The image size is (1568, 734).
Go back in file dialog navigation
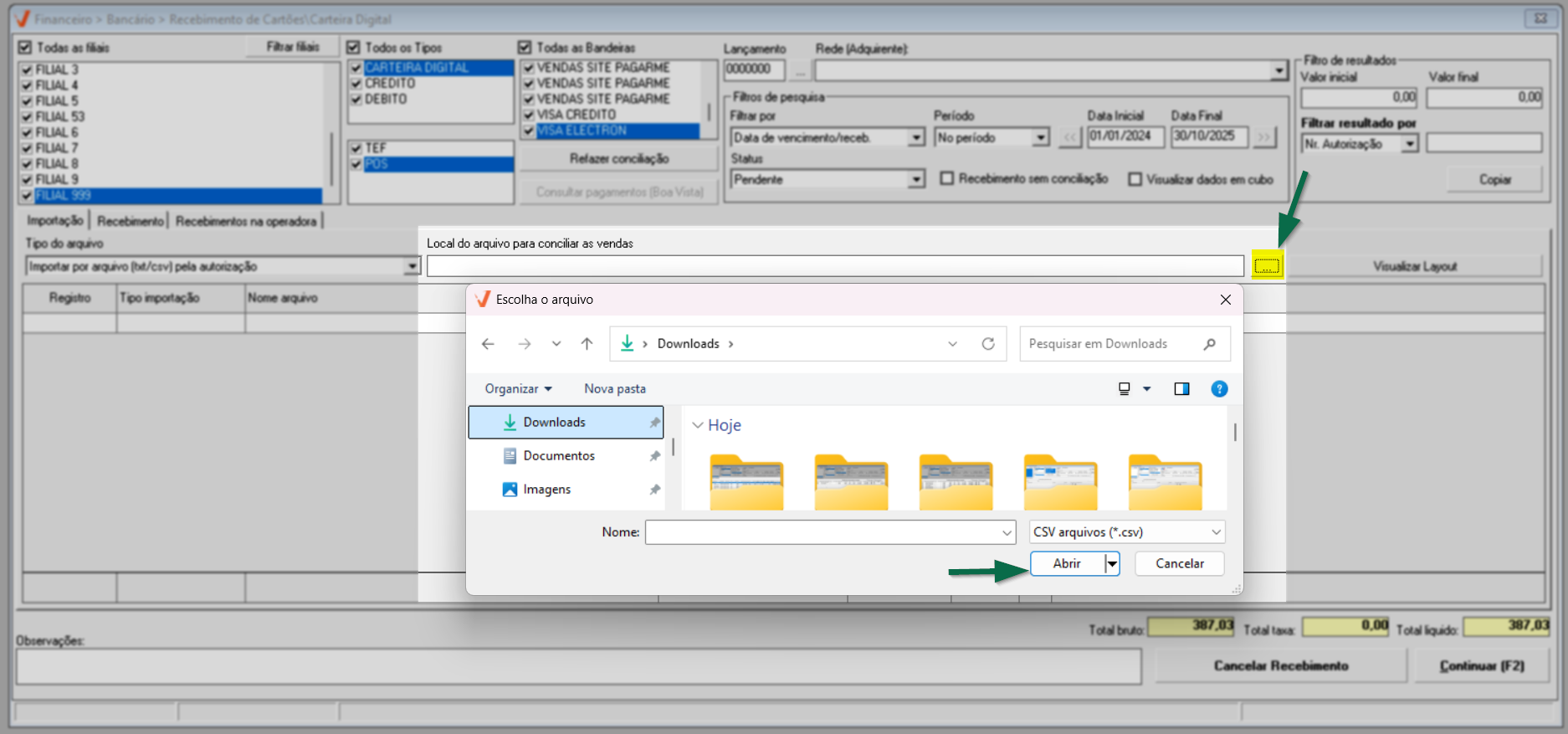click(488, 344)
